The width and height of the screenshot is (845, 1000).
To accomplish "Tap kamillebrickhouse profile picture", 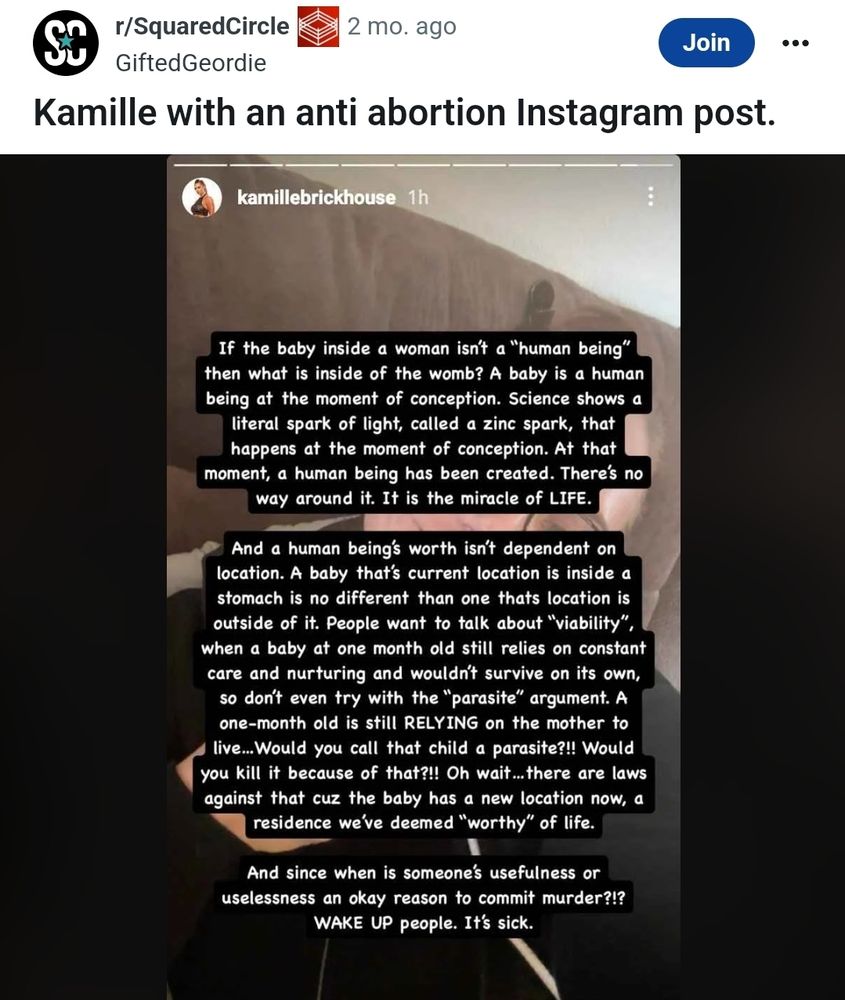I will [202, 197].
